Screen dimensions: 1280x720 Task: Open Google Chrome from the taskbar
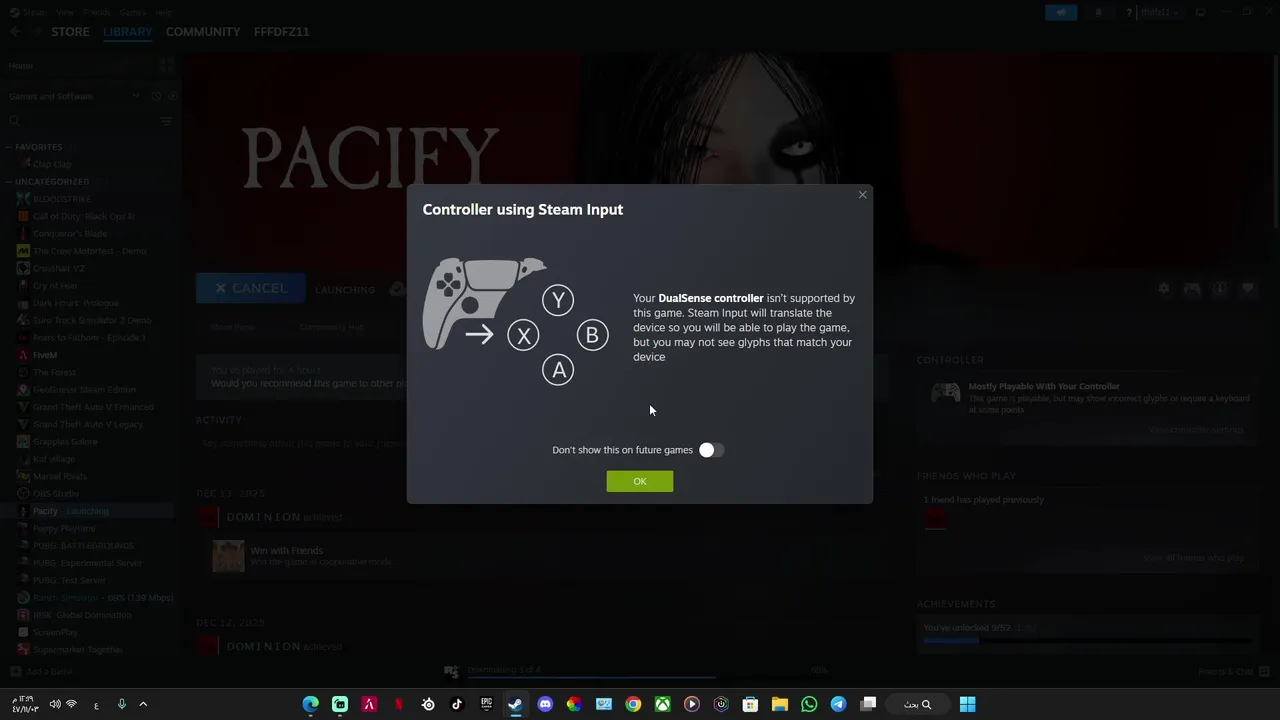point(633,704)
